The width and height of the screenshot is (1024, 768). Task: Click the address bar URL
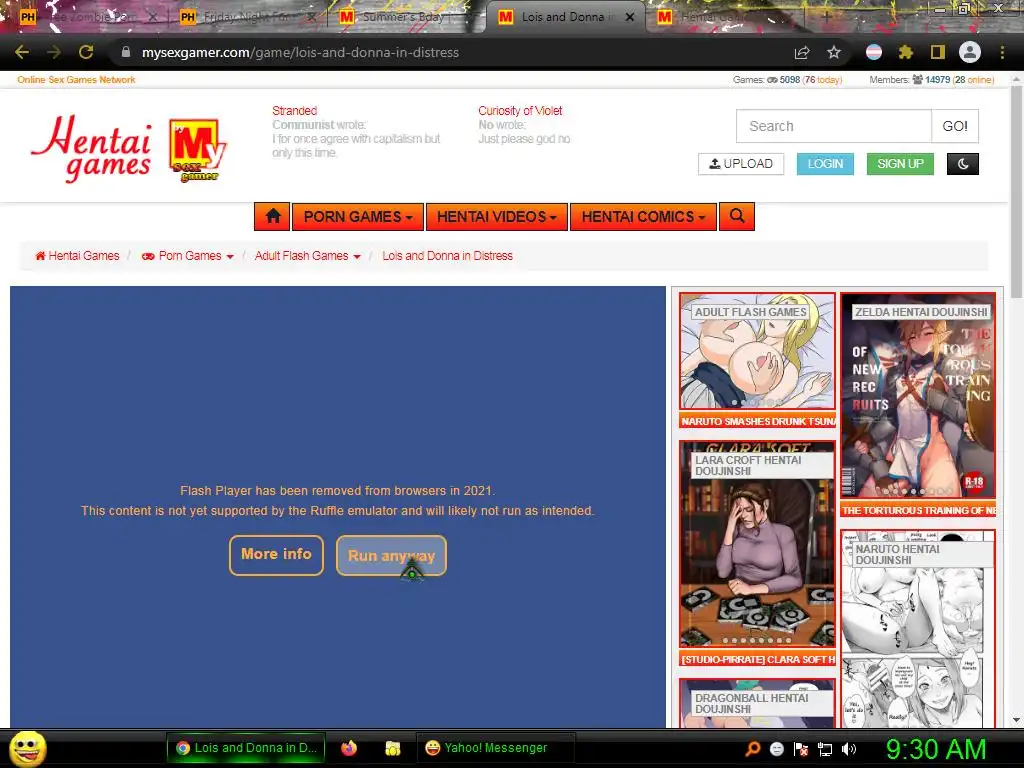click(300, 52)
